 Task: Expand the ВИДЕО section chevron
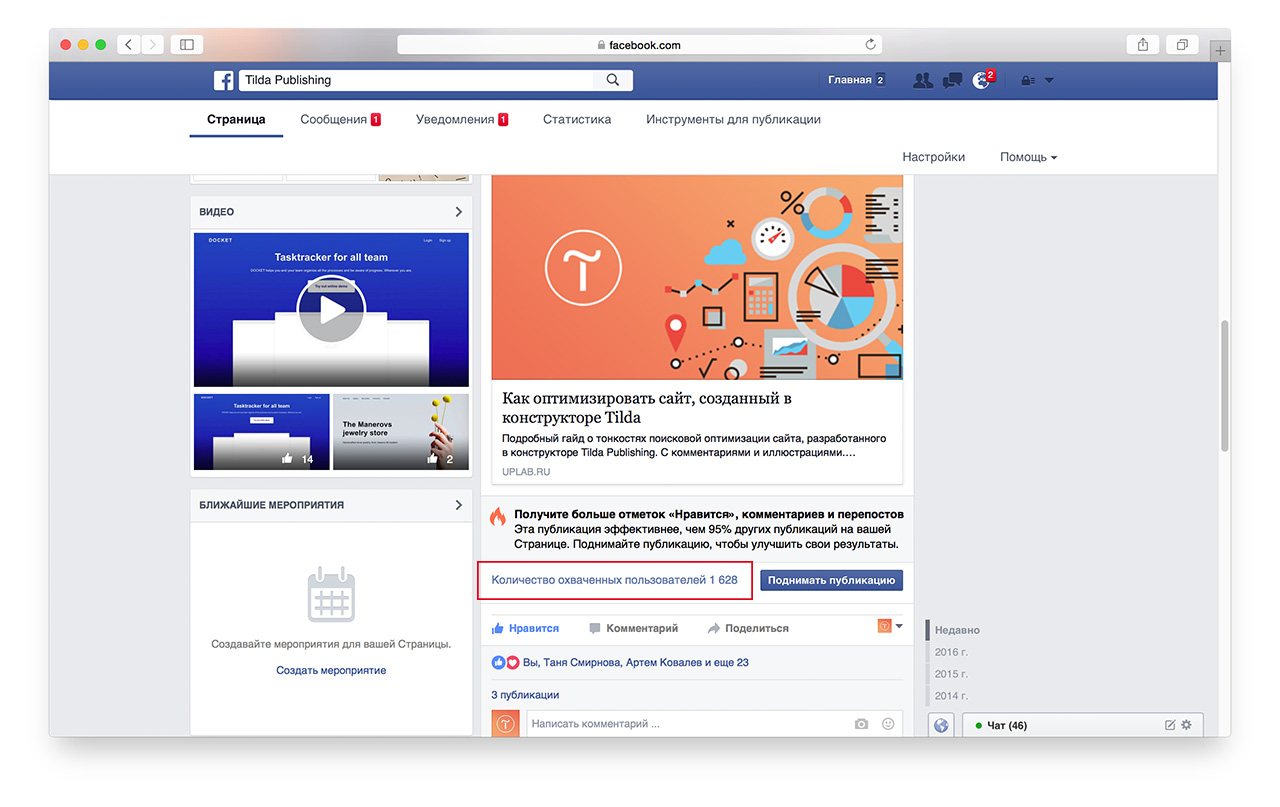click(x=459, y=212)
